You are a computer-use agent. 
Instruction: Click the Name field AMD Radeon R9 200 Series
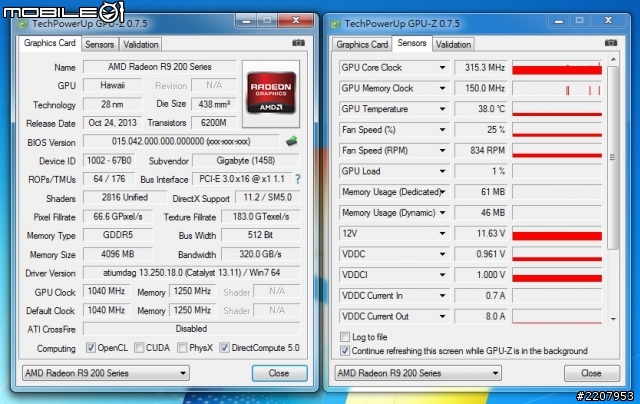coord(160,67)
